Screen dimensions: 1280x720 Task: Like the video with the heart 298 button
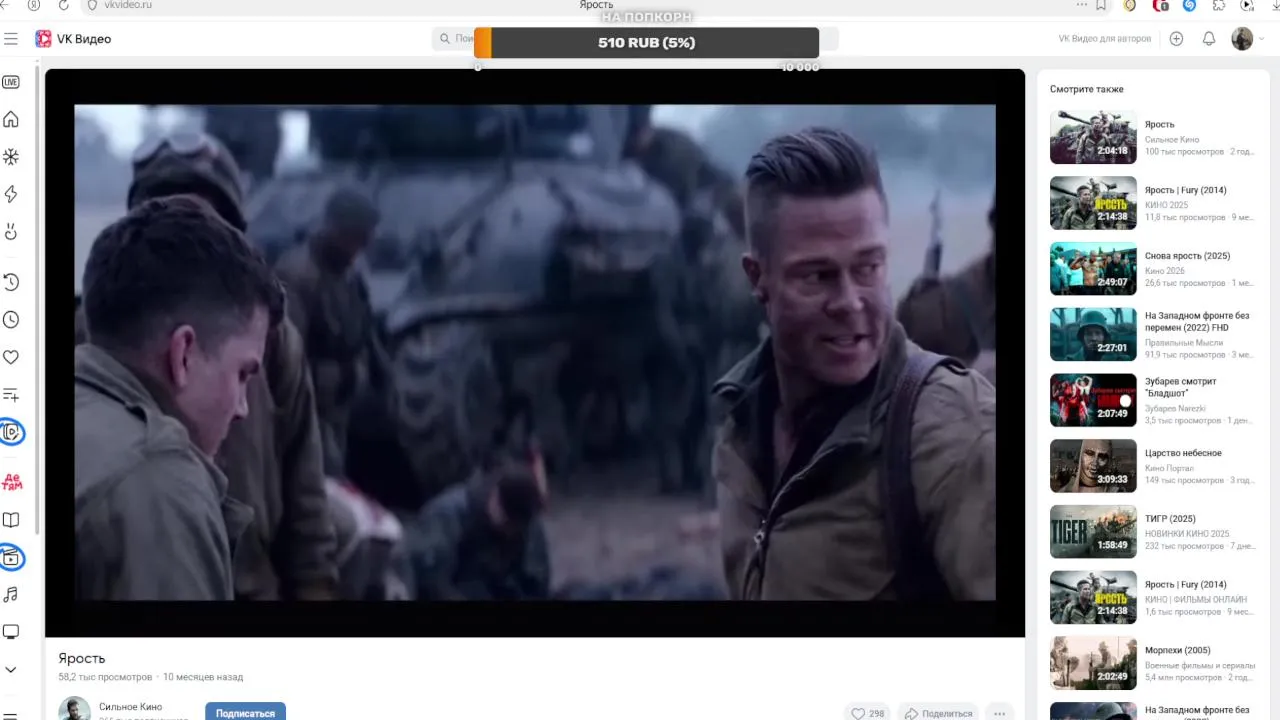867,713
